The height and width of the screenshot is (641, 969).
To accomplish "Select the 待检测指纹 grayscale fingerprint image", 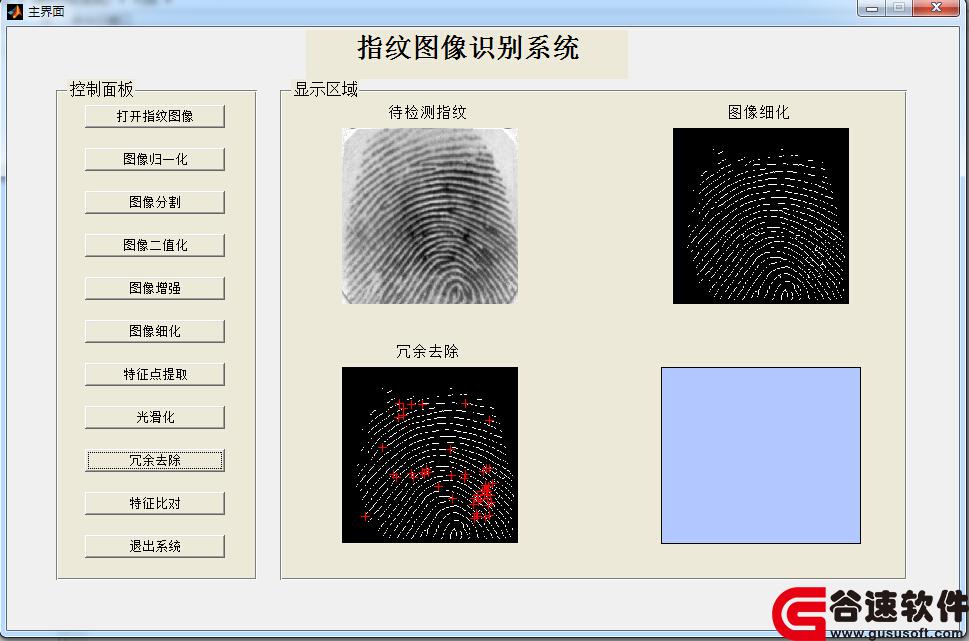I will [x=429, y=216].
